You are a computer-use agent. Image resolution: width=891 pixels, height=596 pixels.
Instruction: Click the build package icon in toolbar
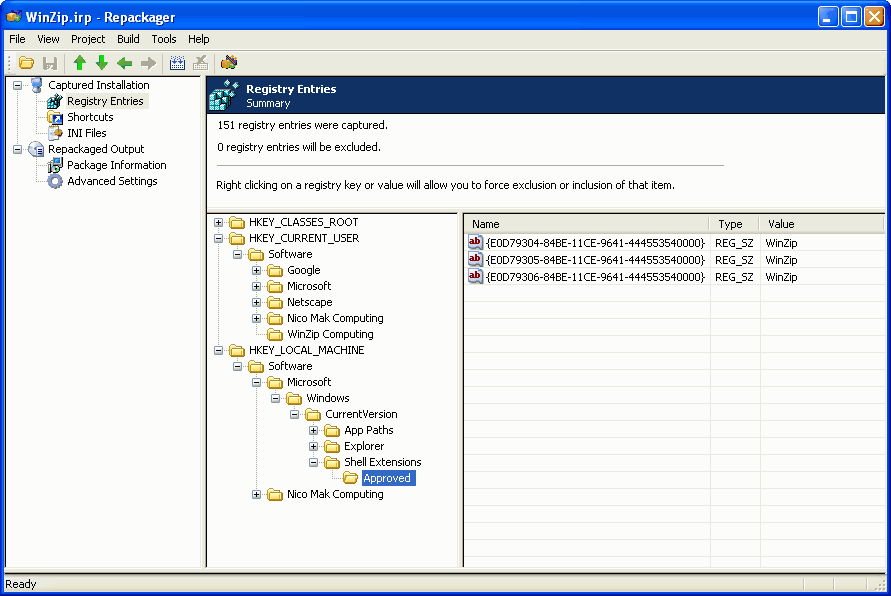coord(229,63)
